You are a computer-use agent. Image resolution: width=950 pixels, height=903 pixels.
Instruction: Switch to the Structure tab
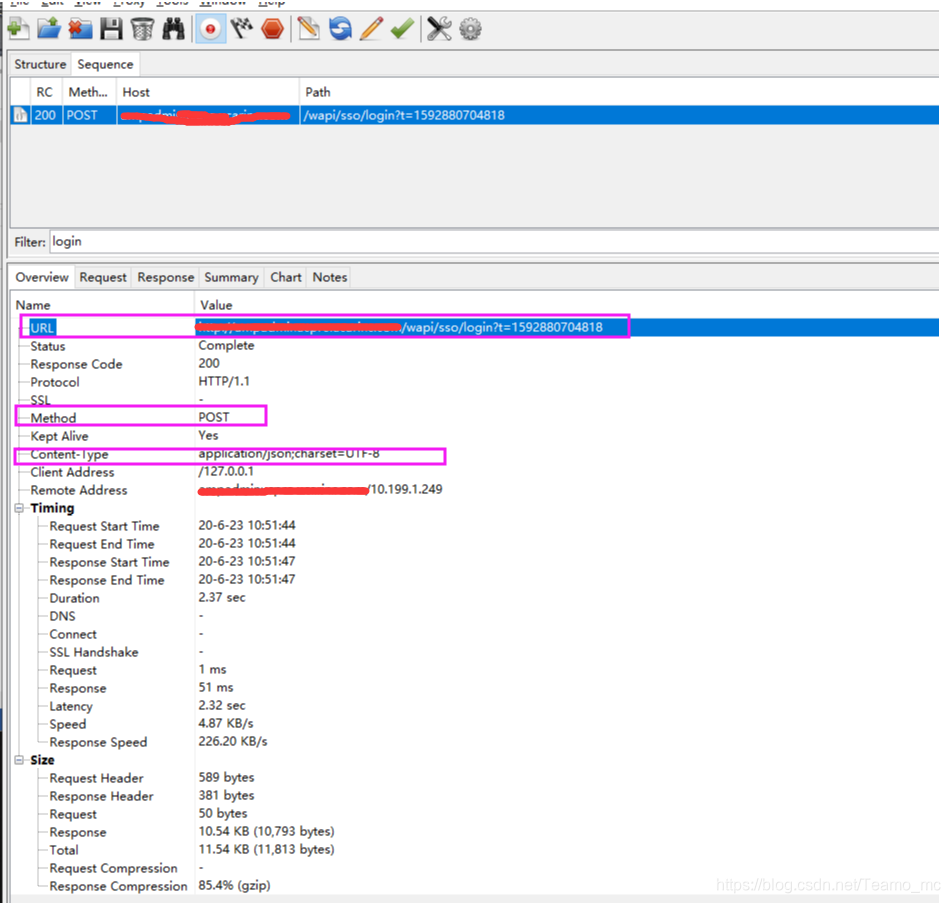[40, 64]
